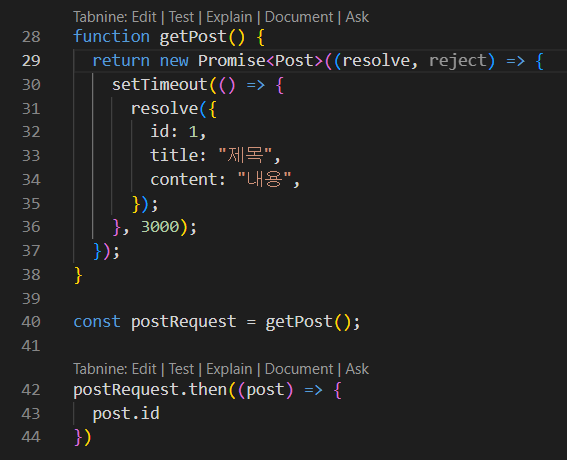Click 'Promise' on line 29
This screenshot has width=567, height=460.
[232, 60]
